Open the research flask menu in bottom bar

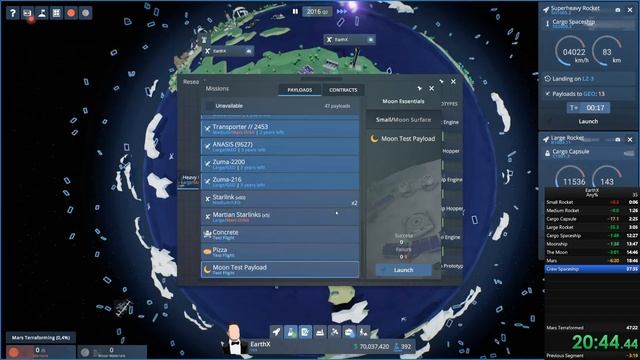click(291, 332)
